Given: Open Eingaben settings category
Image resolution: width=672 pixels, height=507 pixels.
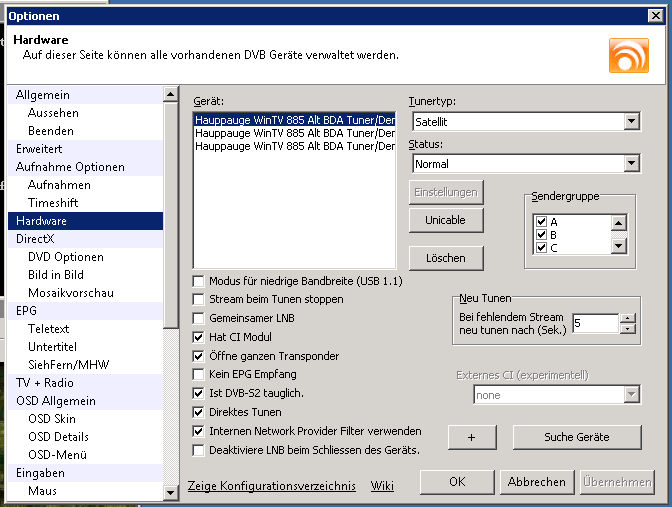Looking at the screenshot, I should pos(85,473).
